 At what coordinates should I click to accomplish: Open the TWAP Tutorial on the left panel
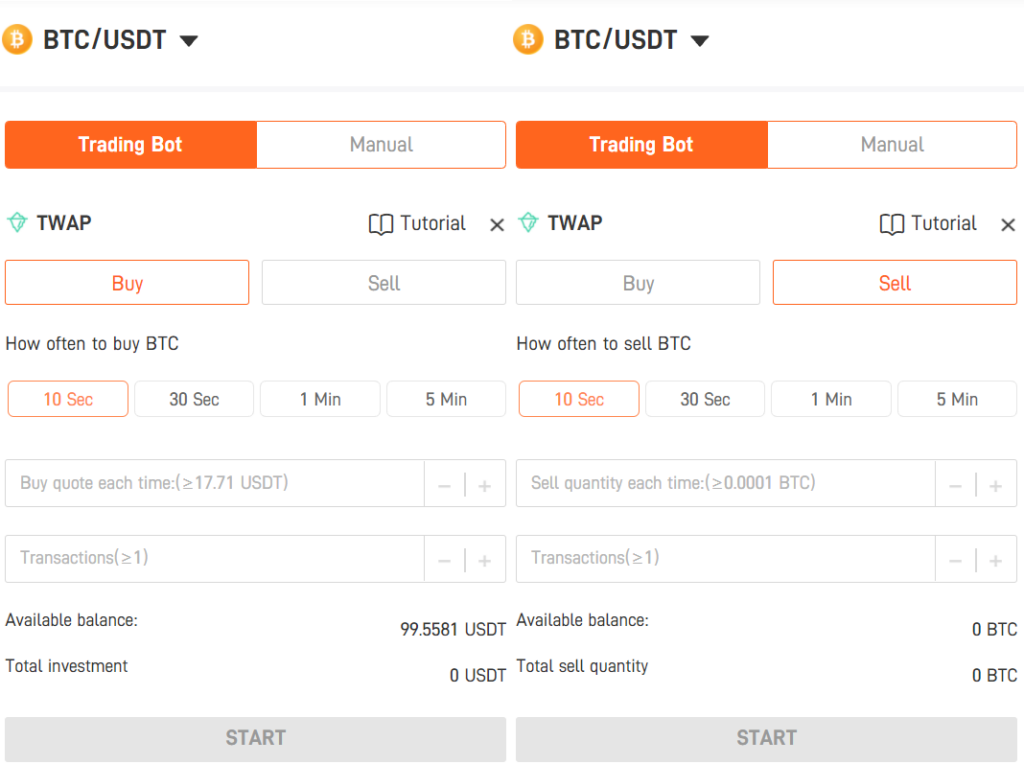[417, 224]
